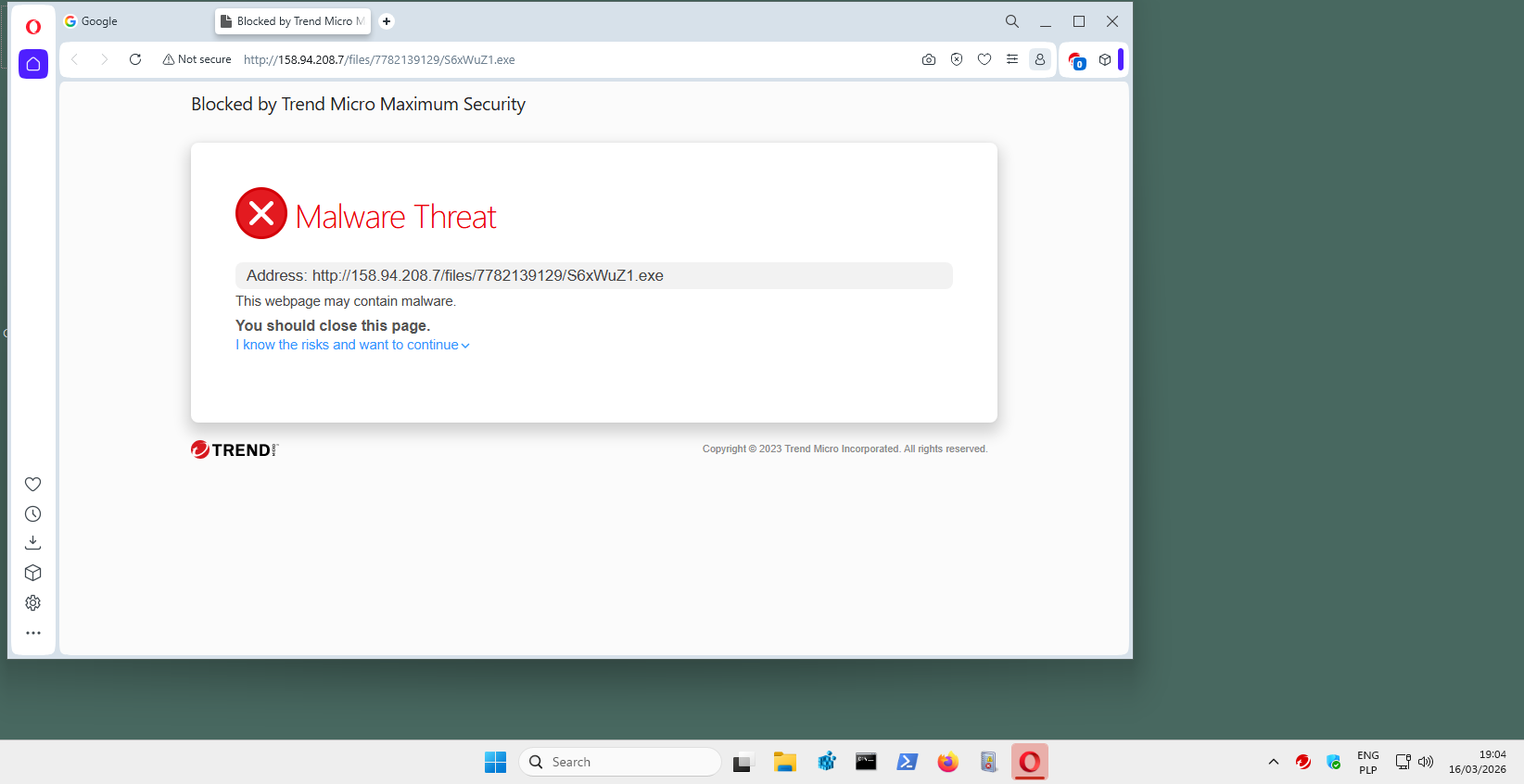Viewport: 1524px width, 784px height.
Task: Open a new tab with plus button
Action: pos(387,21)
